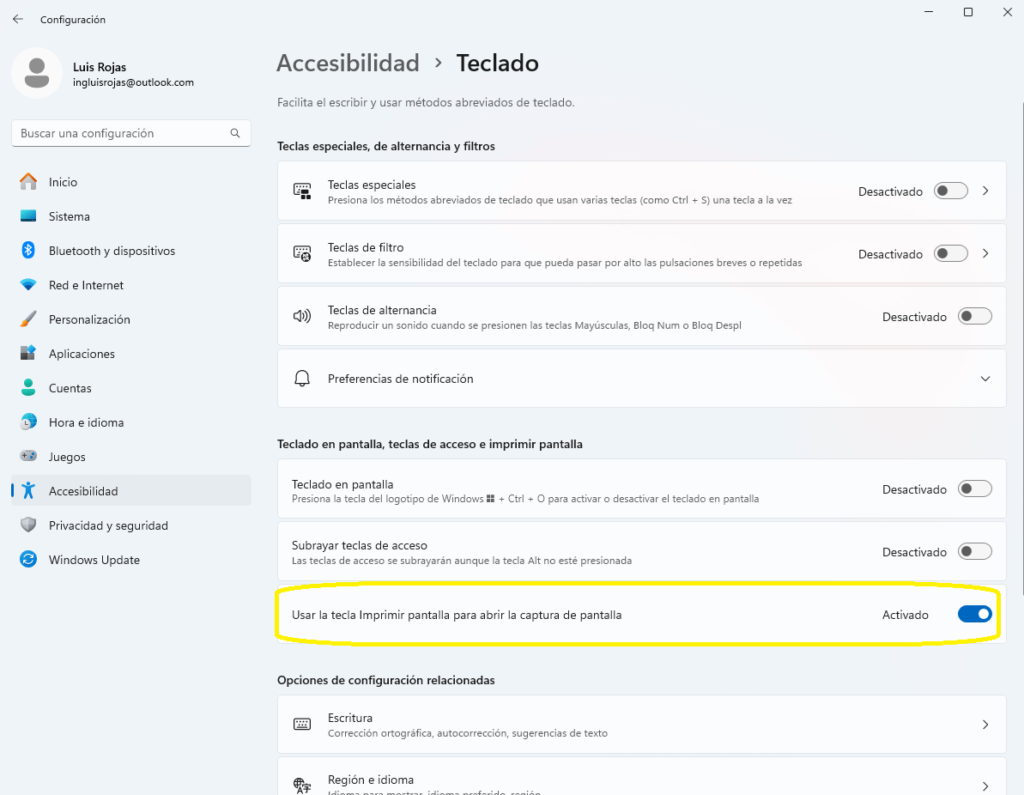Open Teclas de filtro details chevron
Viewport: 1024px width, 795px height.
985,254
